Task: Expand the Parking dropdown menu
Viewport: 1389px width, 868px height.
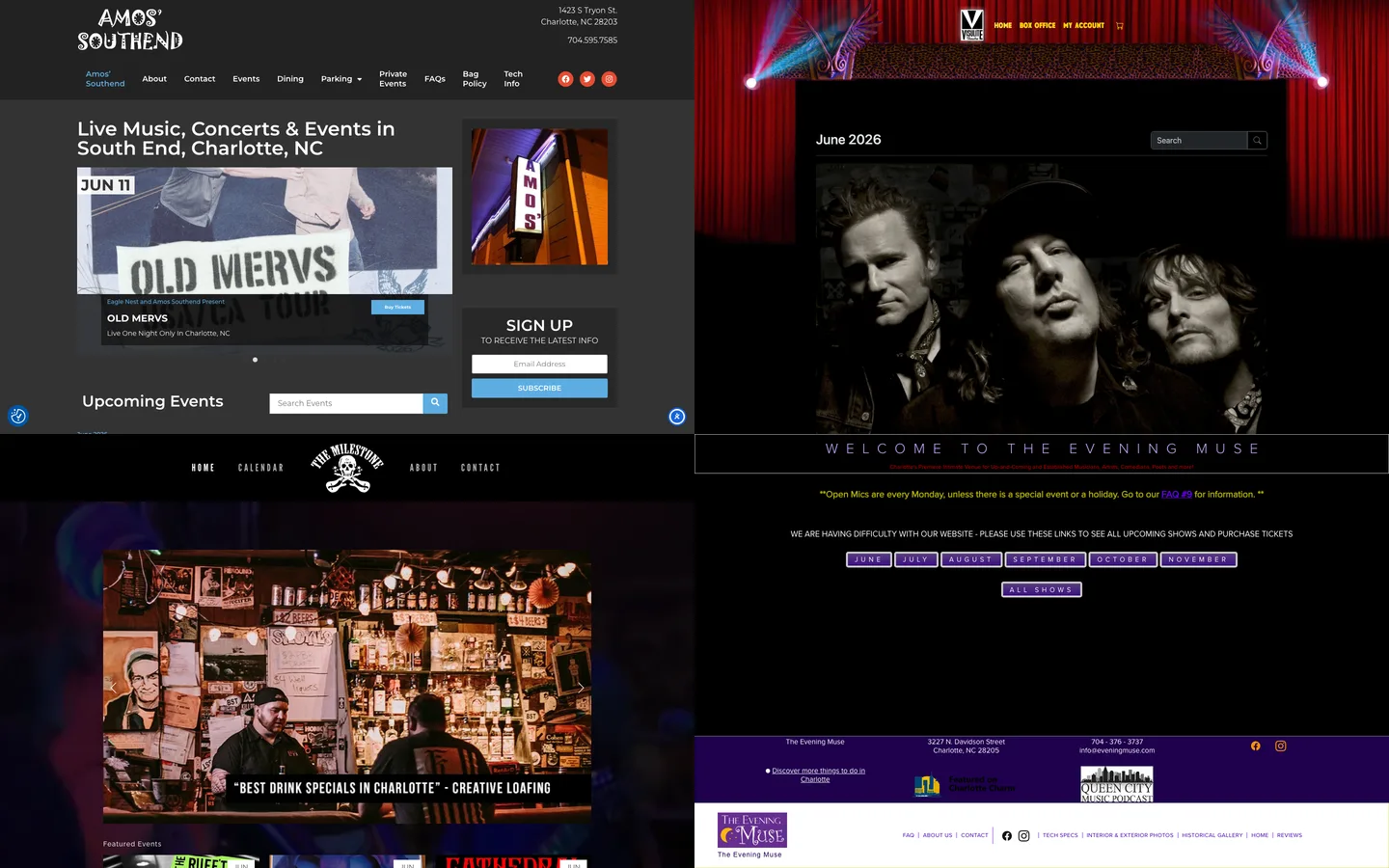Action: tap(341, 79)
